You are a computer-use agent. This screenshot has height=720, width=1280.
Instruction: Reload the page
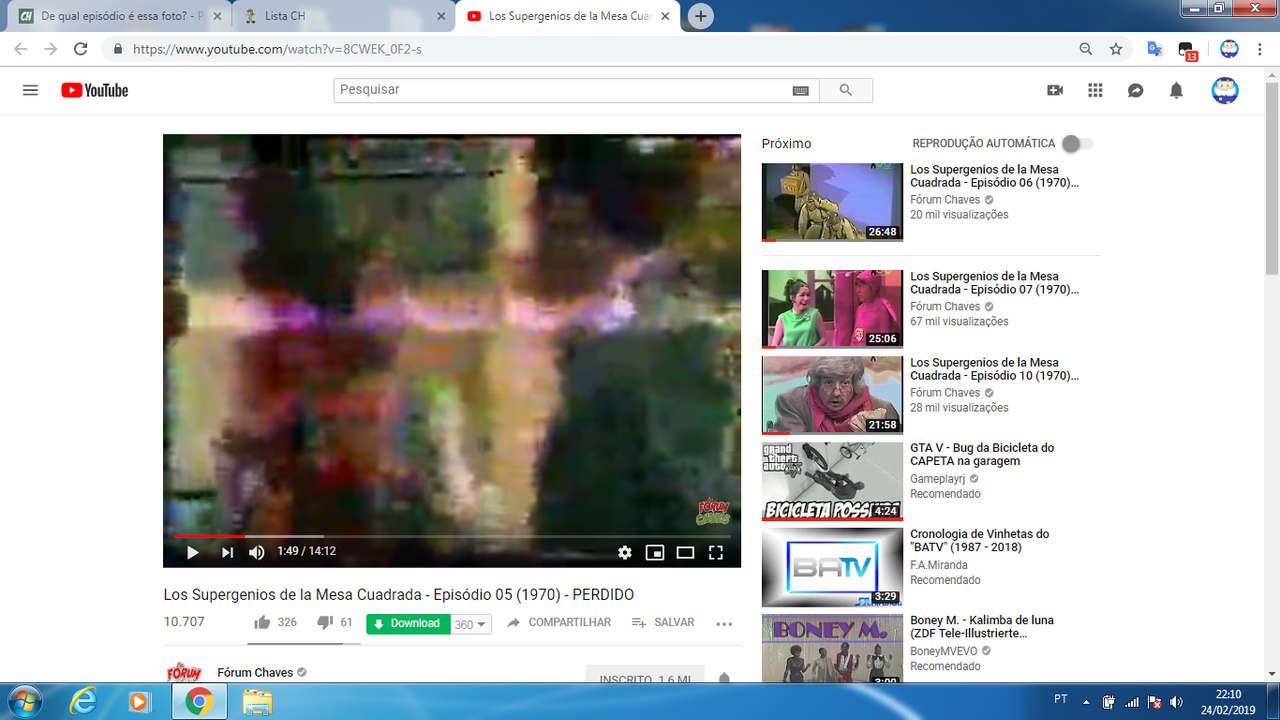(x=81, y=49)
